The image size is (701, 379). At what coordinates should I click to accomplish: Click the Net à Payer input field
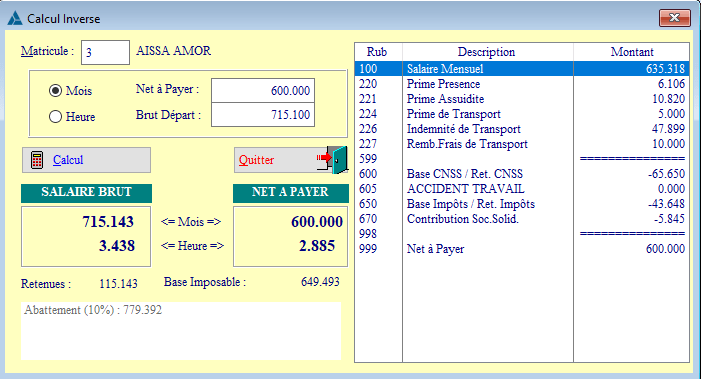point(263,91)
